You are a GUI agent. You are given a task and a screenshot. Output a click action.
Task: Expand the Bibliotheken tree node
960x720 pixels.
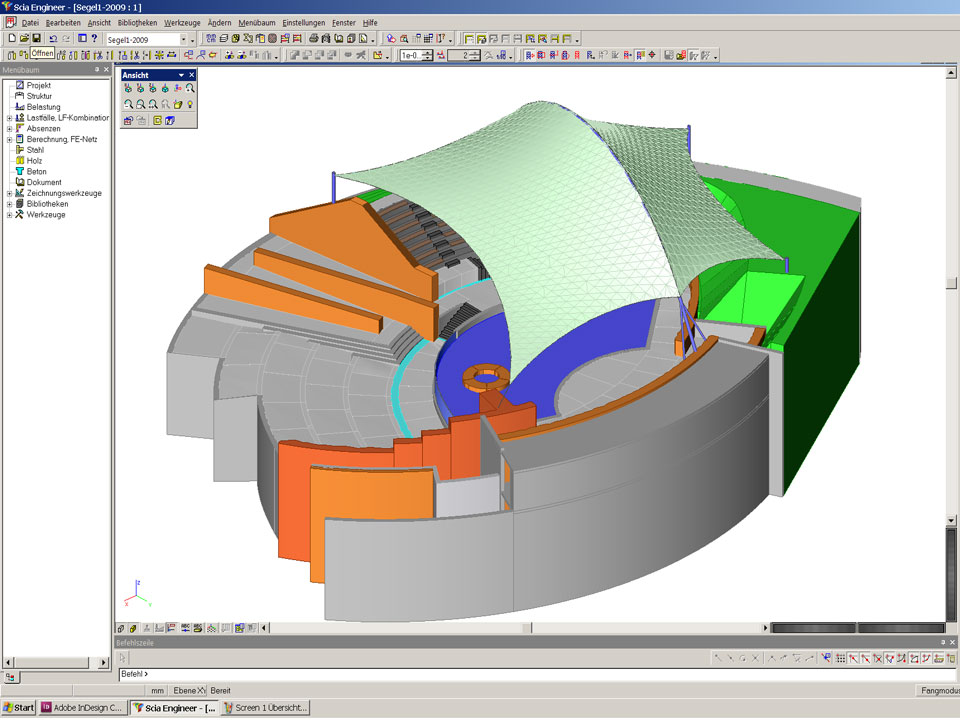9,204
